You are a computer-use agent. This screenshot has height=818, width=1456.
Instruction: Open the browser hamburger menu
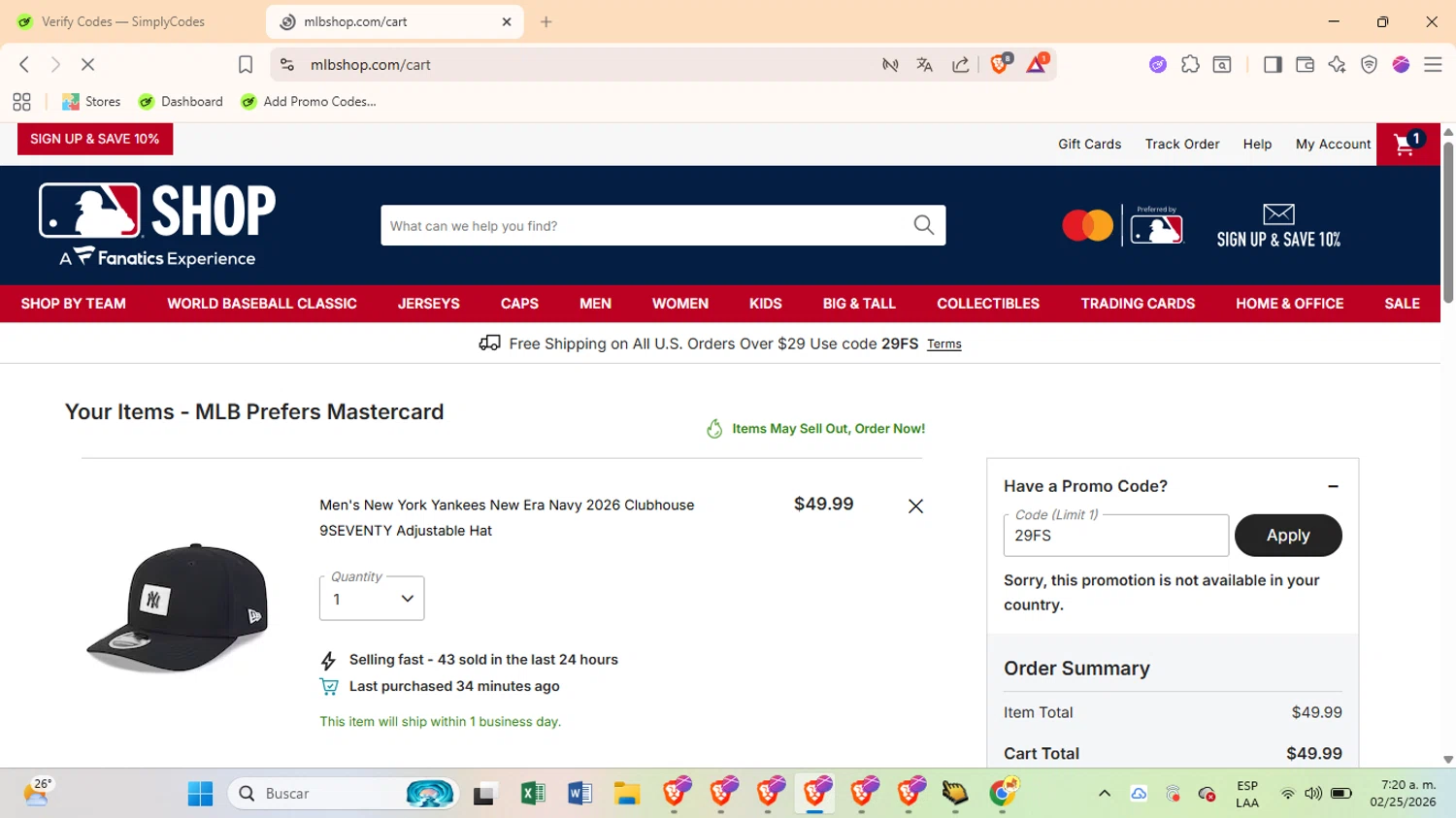(x=1433, y=64)
